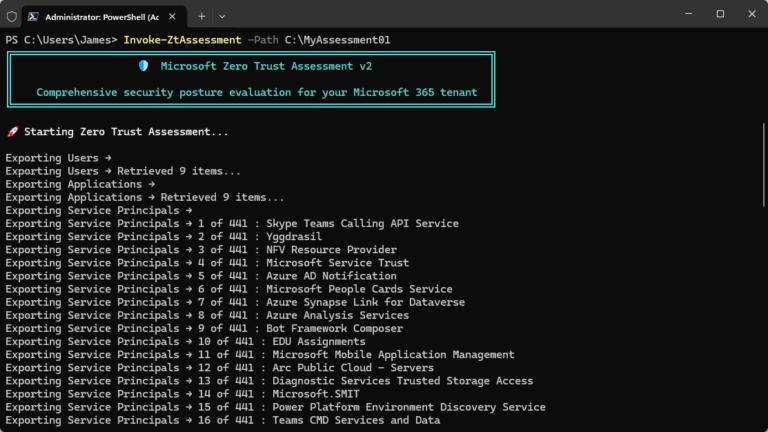Minimize the terminal window
This screenshot has width=768, height=432.
click(689, 14)
